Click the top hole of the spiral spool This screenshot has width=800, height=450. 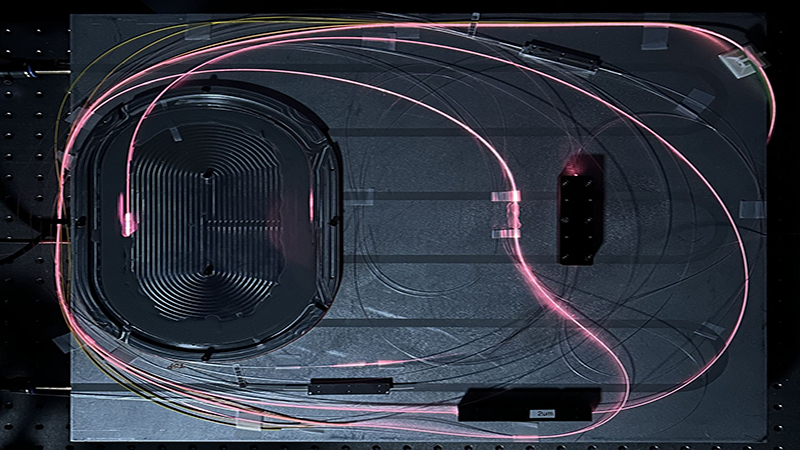tap(207, 176)
